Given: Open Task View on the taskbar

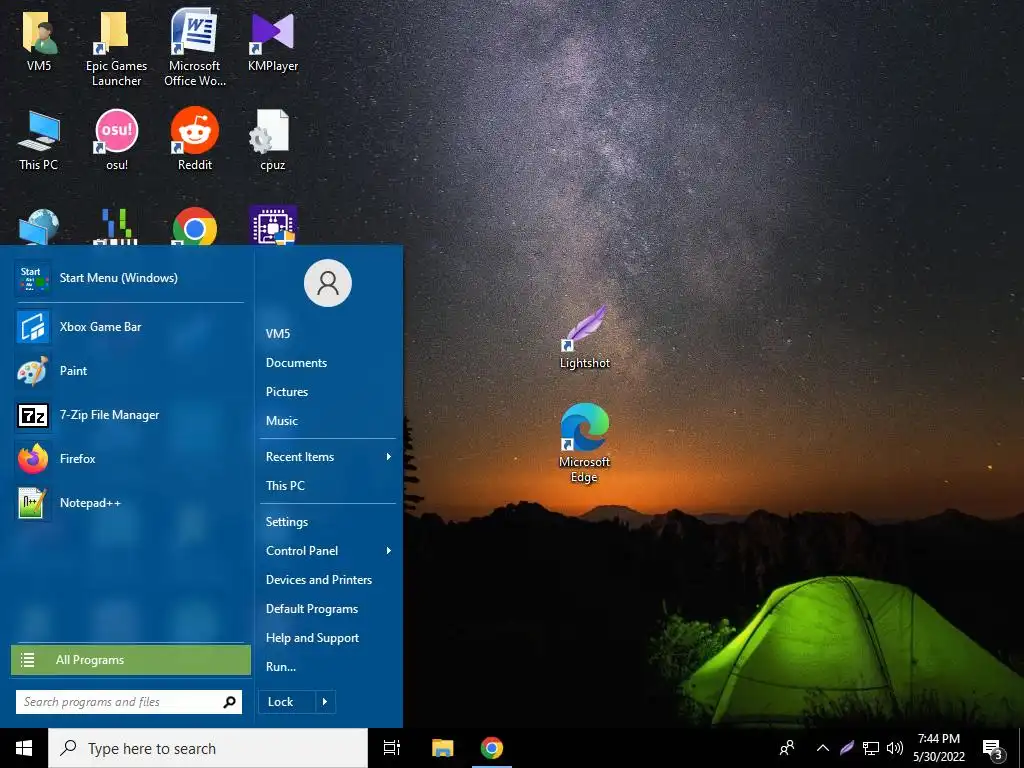Looking at the screenshot, I should tap(392, 748).
